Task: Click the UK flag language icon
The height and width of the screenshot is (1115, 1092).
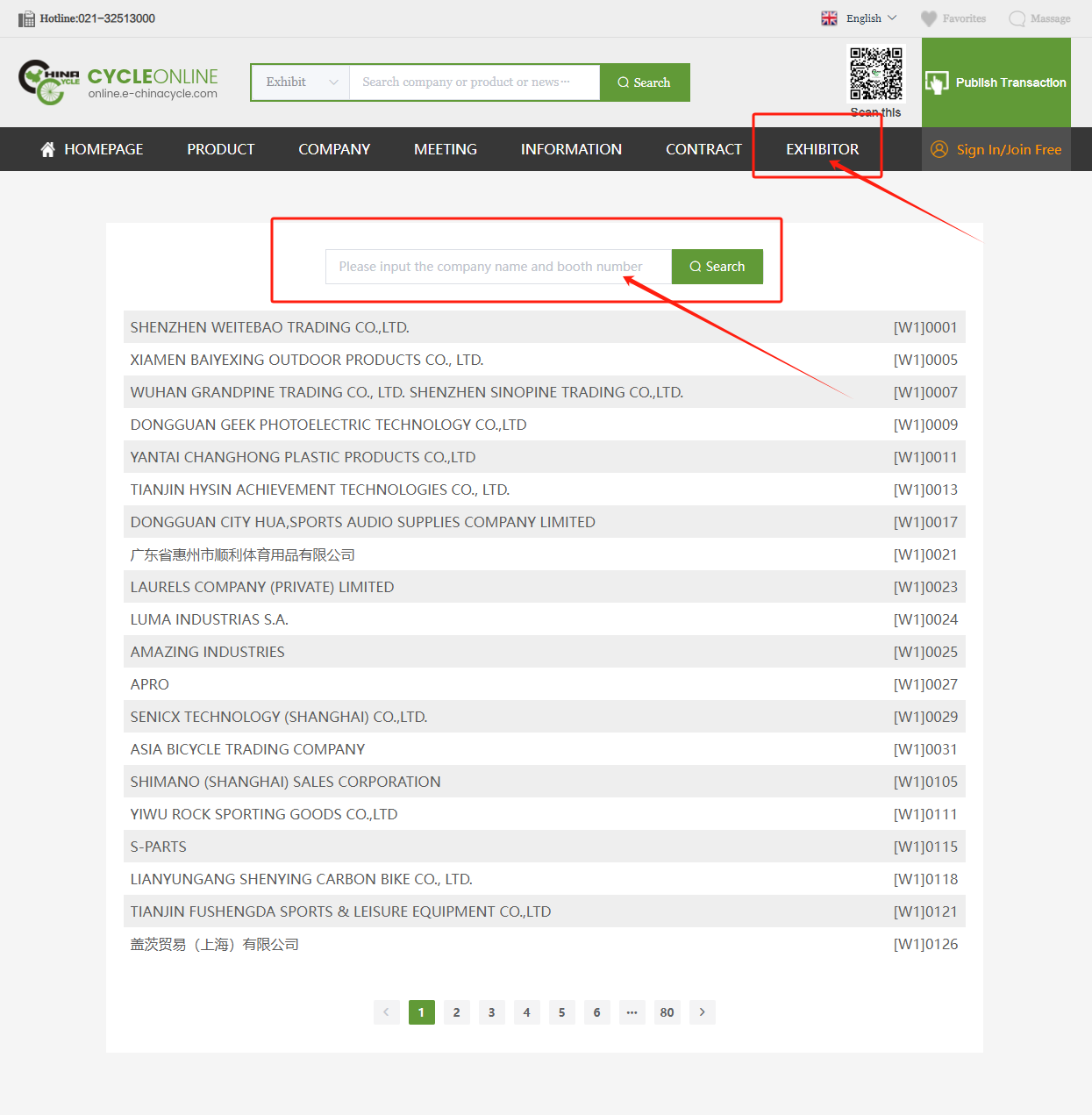Action: 829,18
